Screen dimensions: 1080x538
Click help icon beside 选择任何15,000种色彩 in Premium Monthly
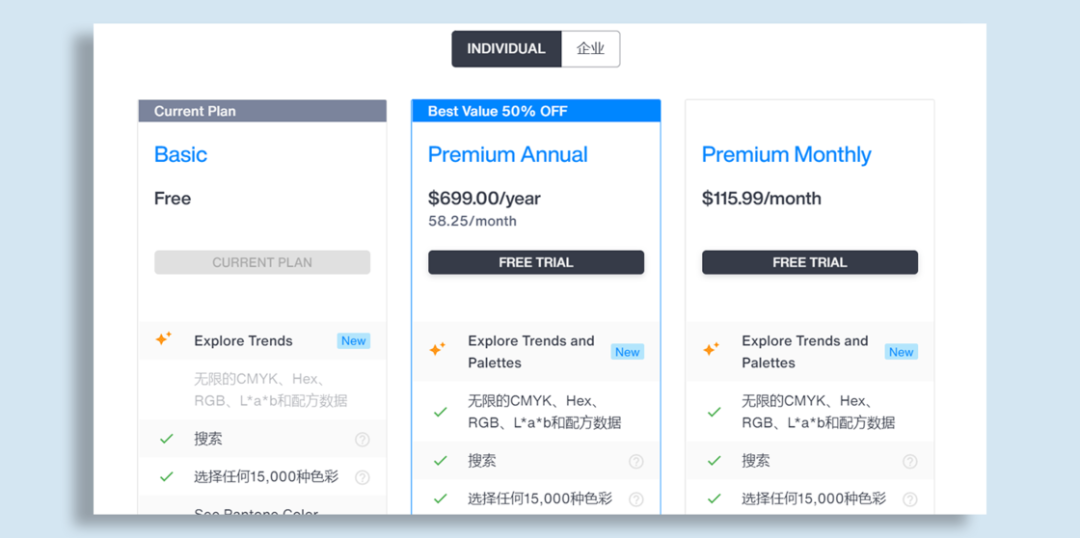(x=910, y=499)
